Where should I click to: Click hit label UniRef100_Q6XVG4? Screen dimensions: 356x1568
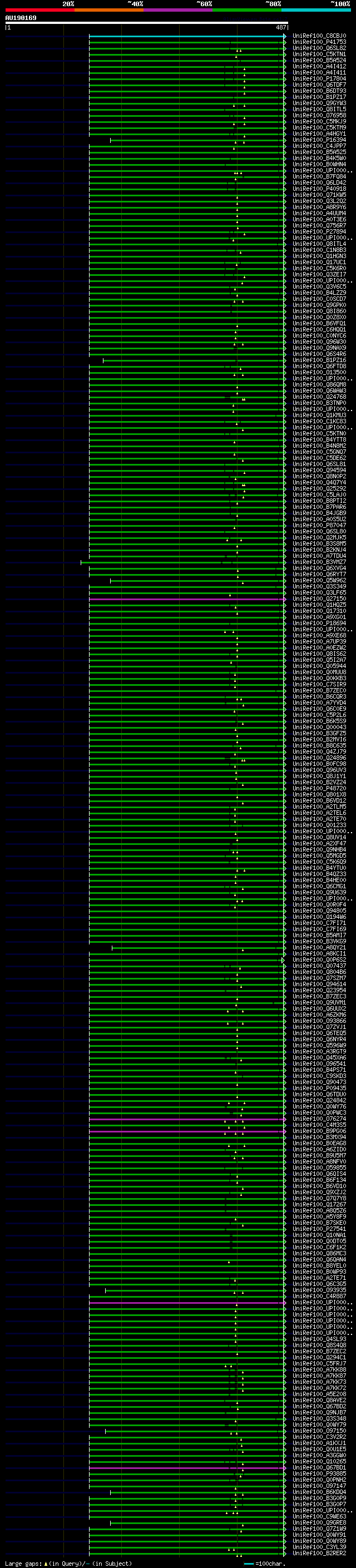click(319, 568)
